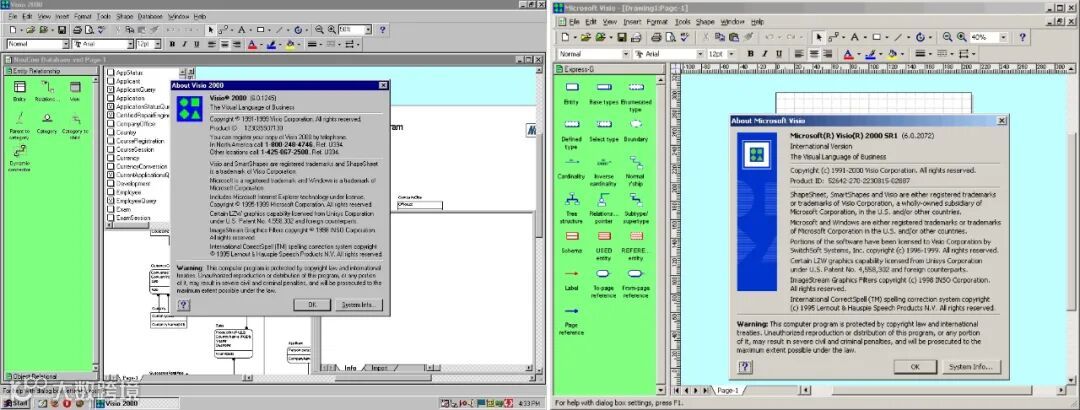Click Spelling check icon in right Microsoft Visio toolbar

pos(684,37)
